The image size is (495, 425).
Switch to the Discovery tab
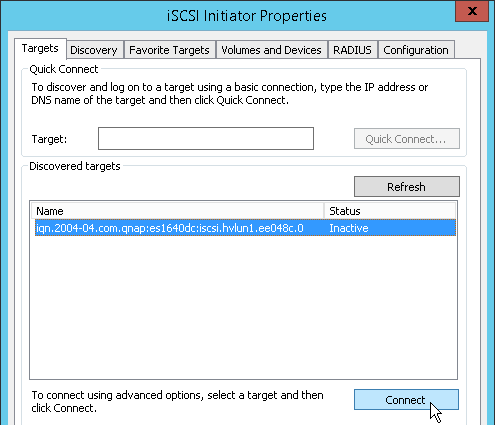pyautogui.click(x=94, y=50)
